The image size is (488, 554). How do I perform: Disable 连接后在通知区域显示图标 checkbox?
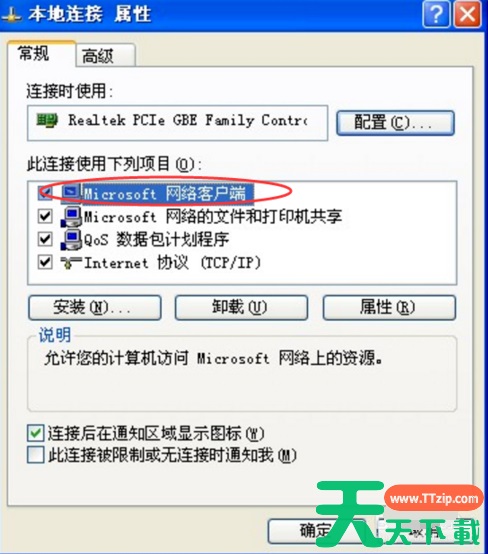[x=36, y=433]
